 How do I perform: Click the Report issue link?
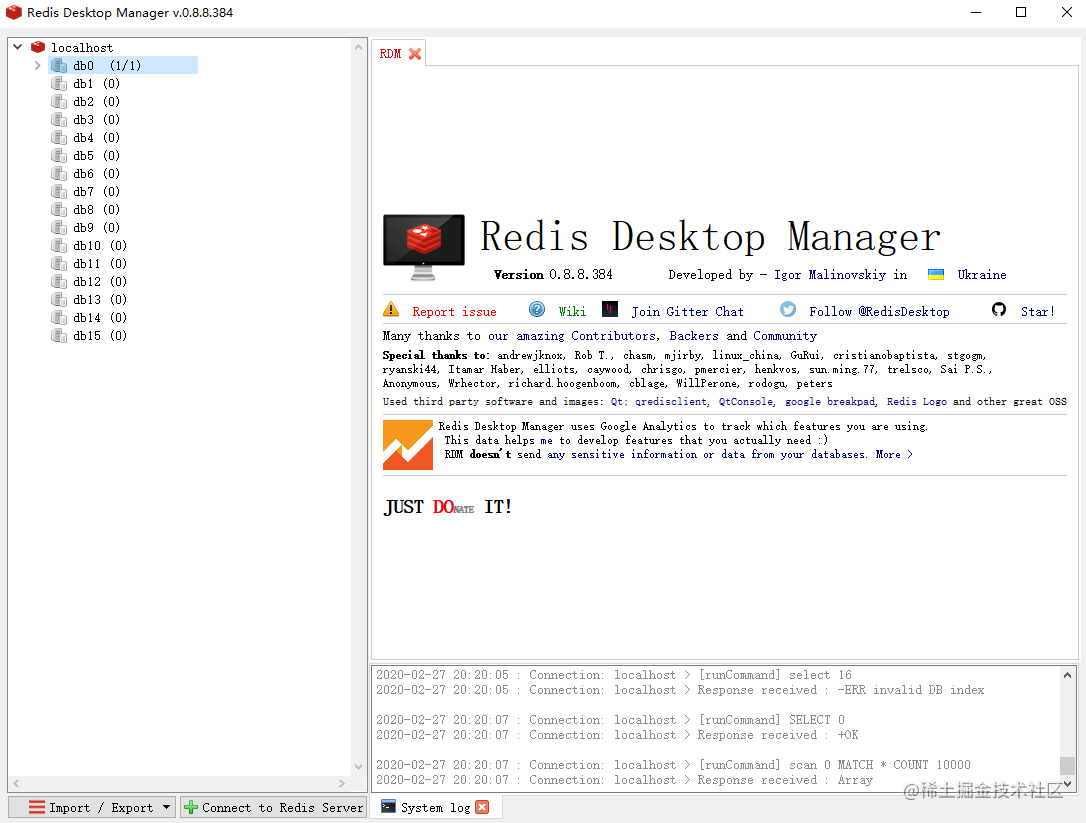[x=454, y=312]
